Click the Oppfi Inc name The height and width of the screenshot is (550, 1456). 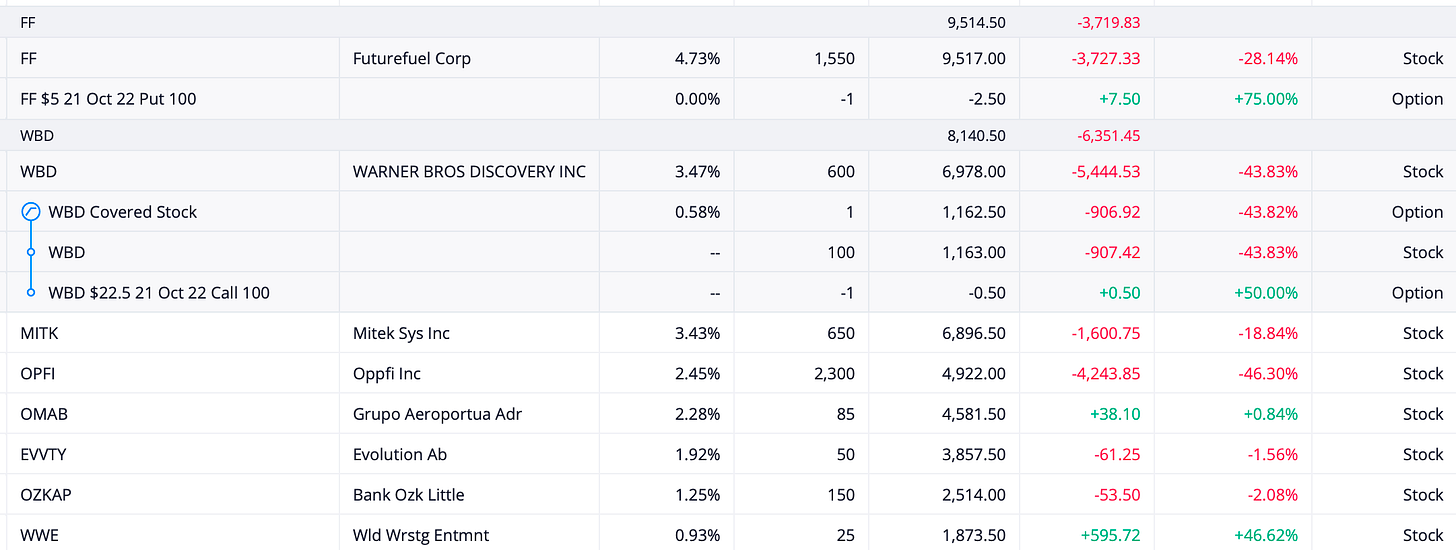[387, 374]
